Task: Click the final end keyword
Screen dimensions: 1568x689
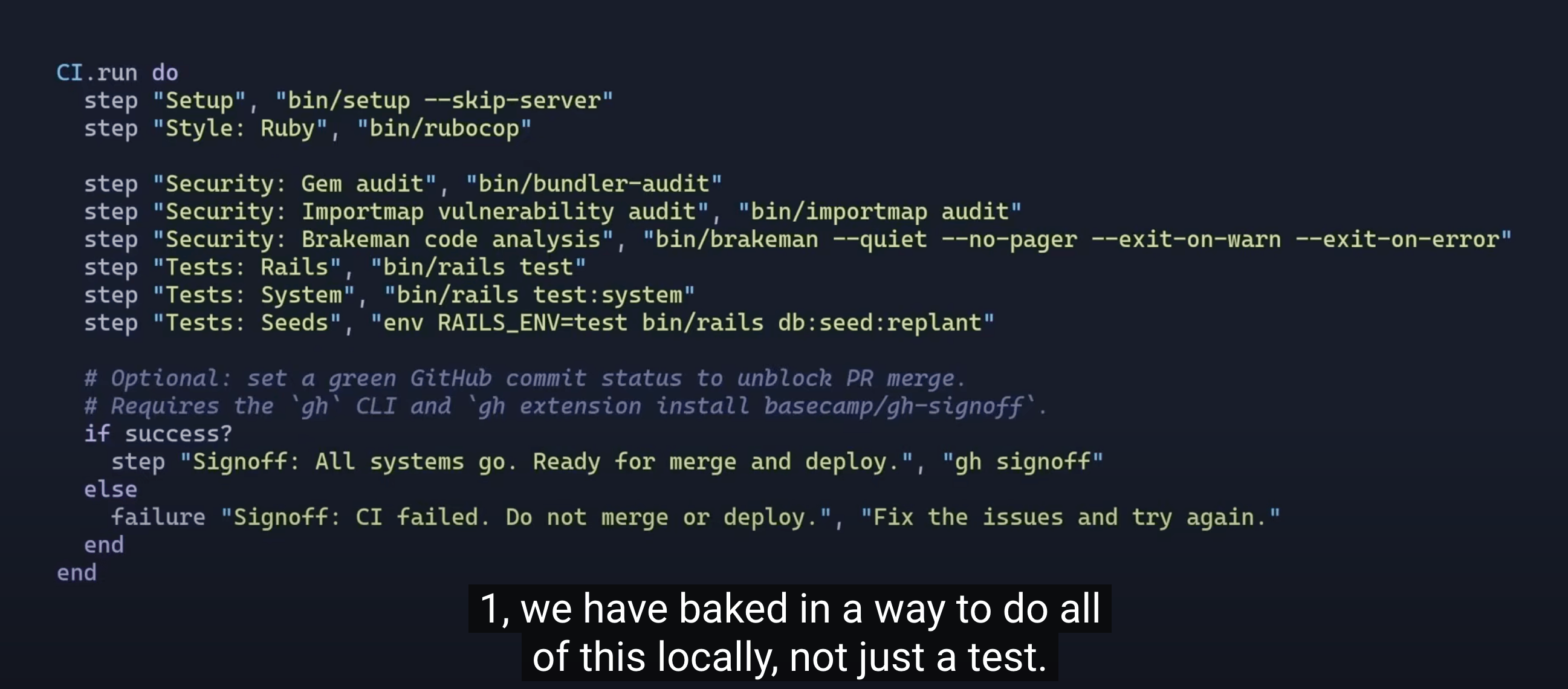Action: [x=77, y=573]
